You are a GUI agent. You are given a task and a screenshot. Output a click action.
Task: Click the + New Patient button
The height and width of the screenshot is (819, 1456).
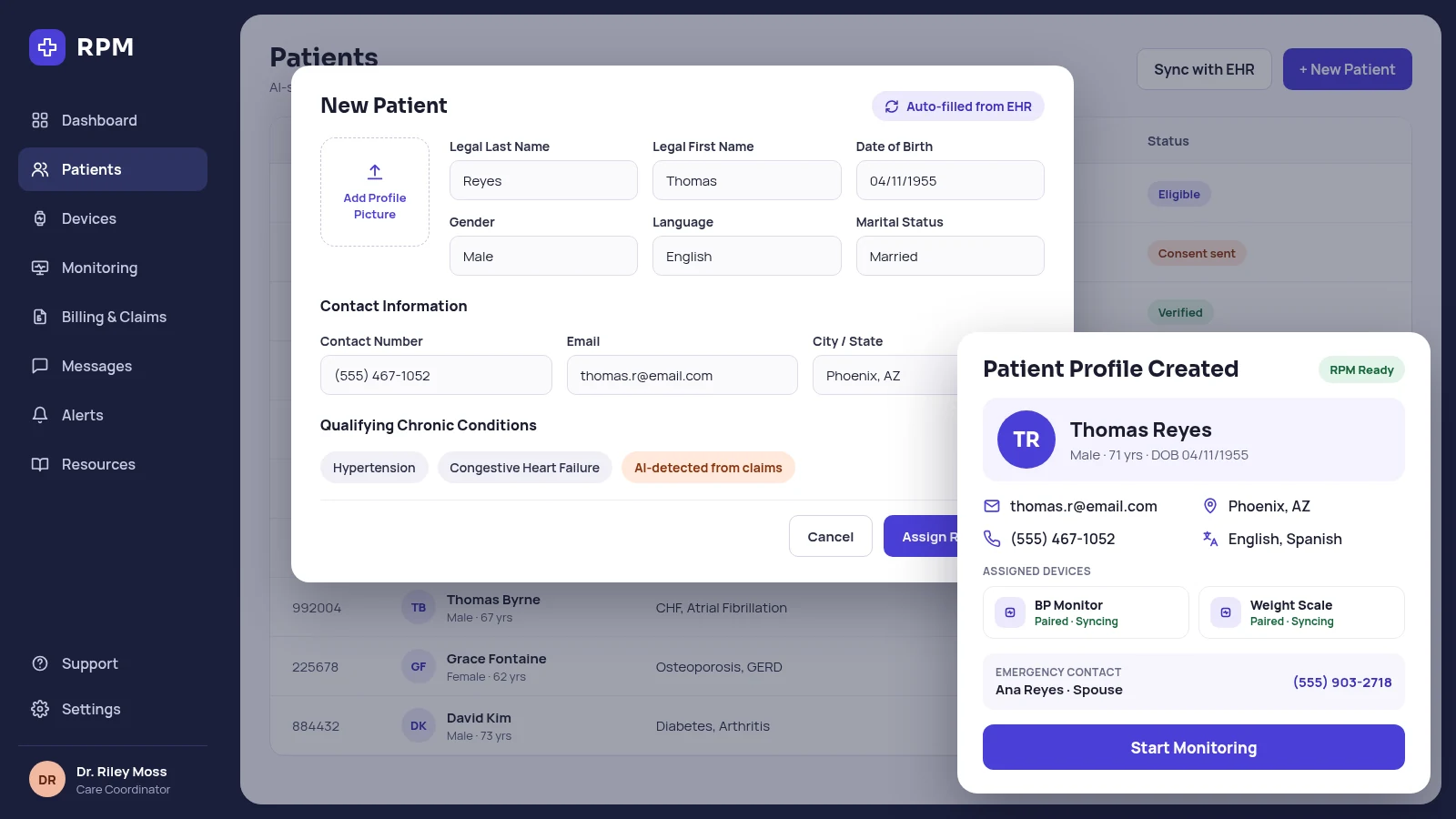point(1348,69)
